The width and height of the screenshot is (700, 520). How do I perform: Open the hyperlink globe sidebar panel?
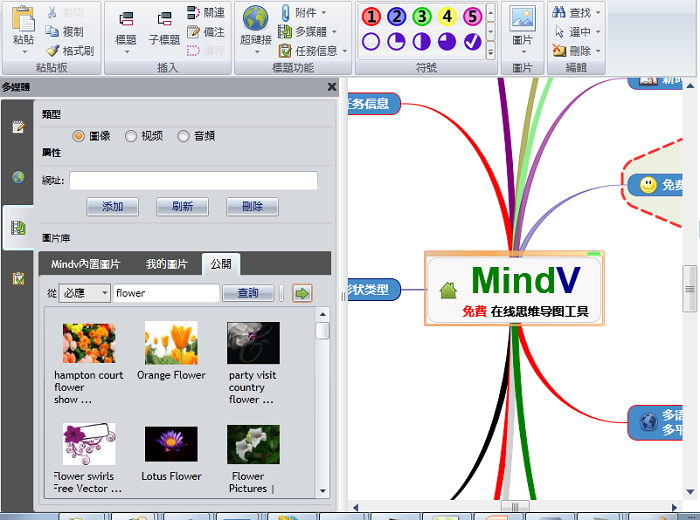pos(18,177)
